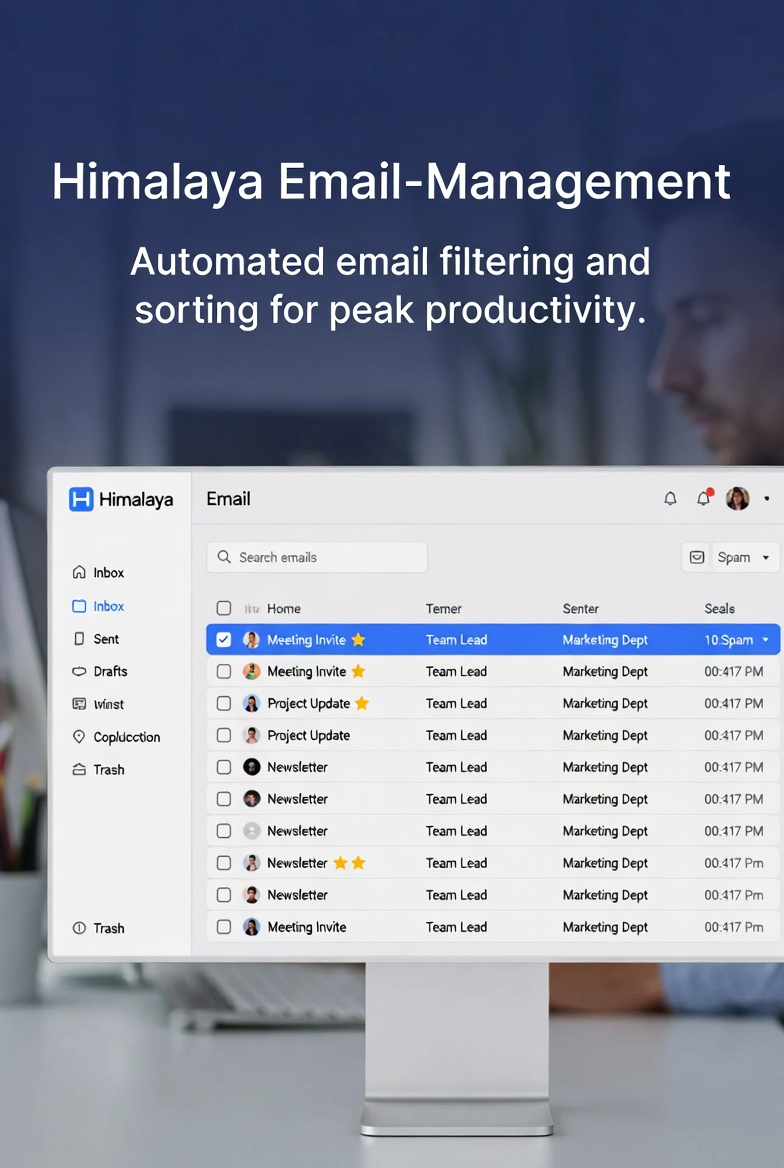Click the Himalaya logo icon
784x1168 pixels.
click(81, 499)
